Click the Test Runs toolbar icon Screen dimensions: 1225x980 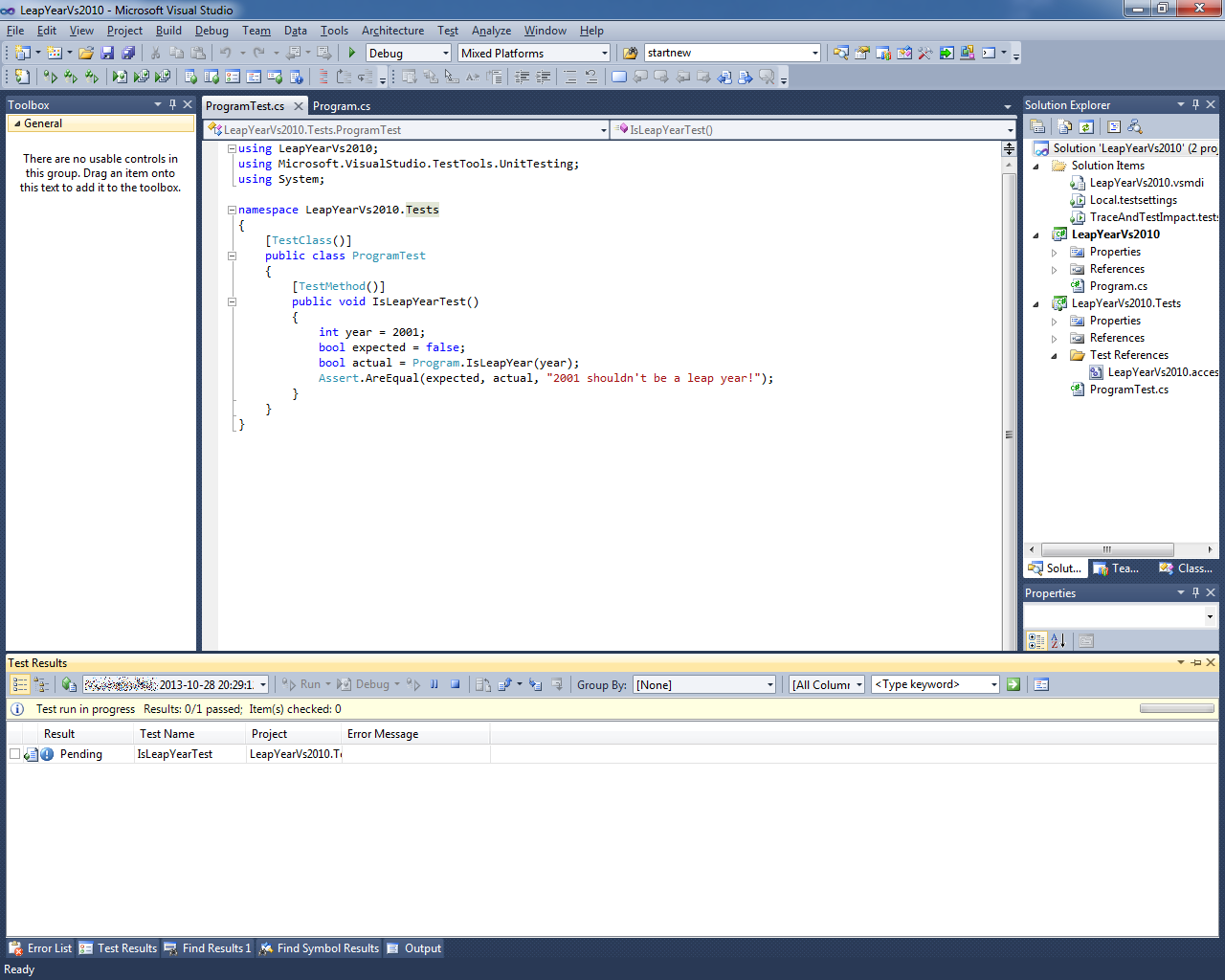275,77
